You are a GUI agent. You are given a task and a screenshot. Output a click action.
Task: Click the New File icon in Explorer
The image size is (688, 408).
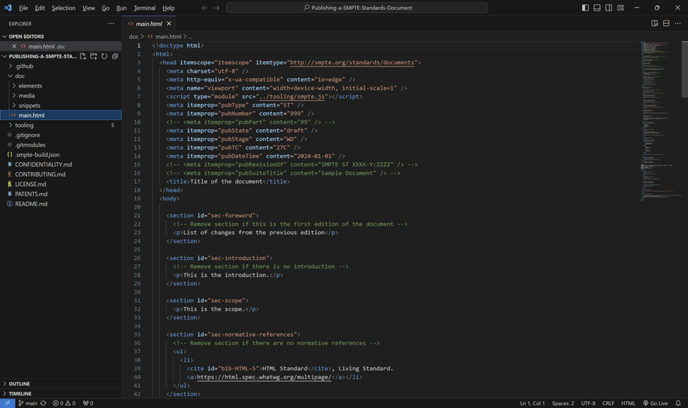coord(83,56)
